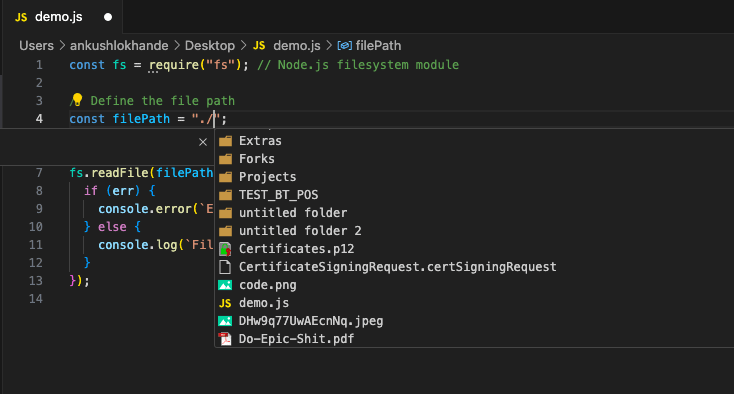734x394 pixels.
Task: Pick code.png from the suggestion list
Action: tap(474, 285)
